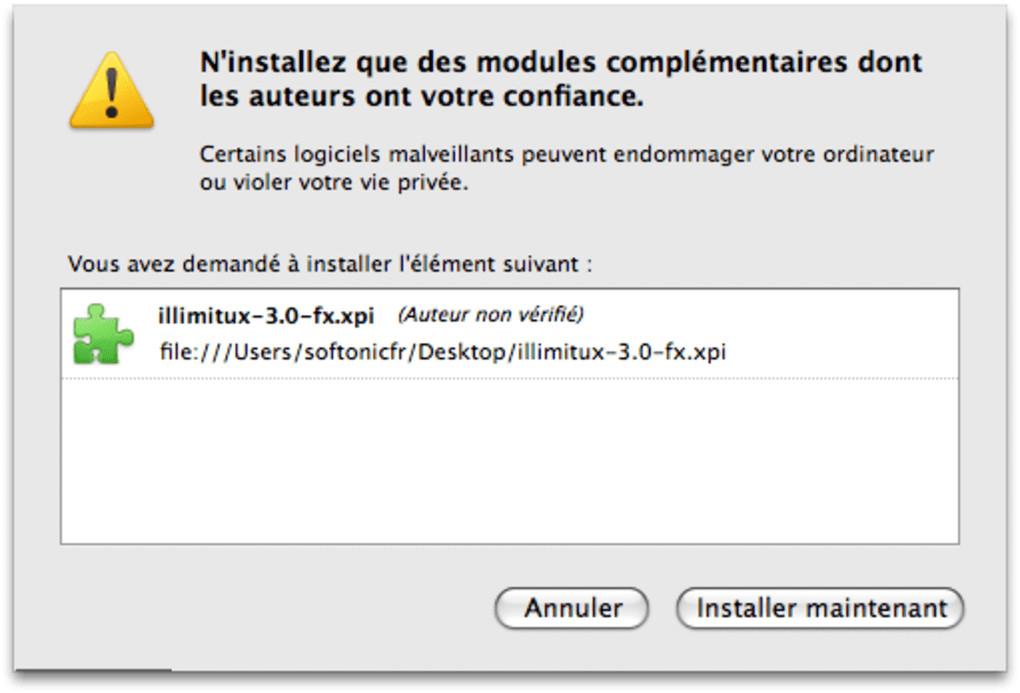This screenshot has height=693, width=1020.
Task: Click the green puzzle piece add-on icon
Action: coord(103,333)
